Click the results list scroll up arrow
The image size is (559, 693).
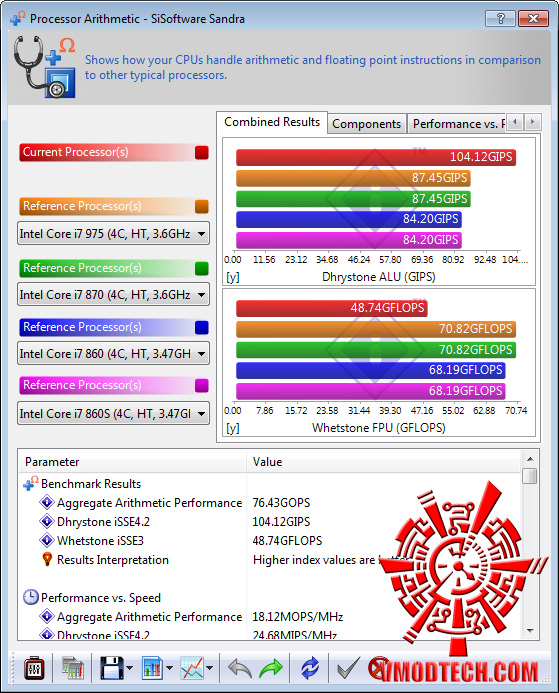pos(530,459)
